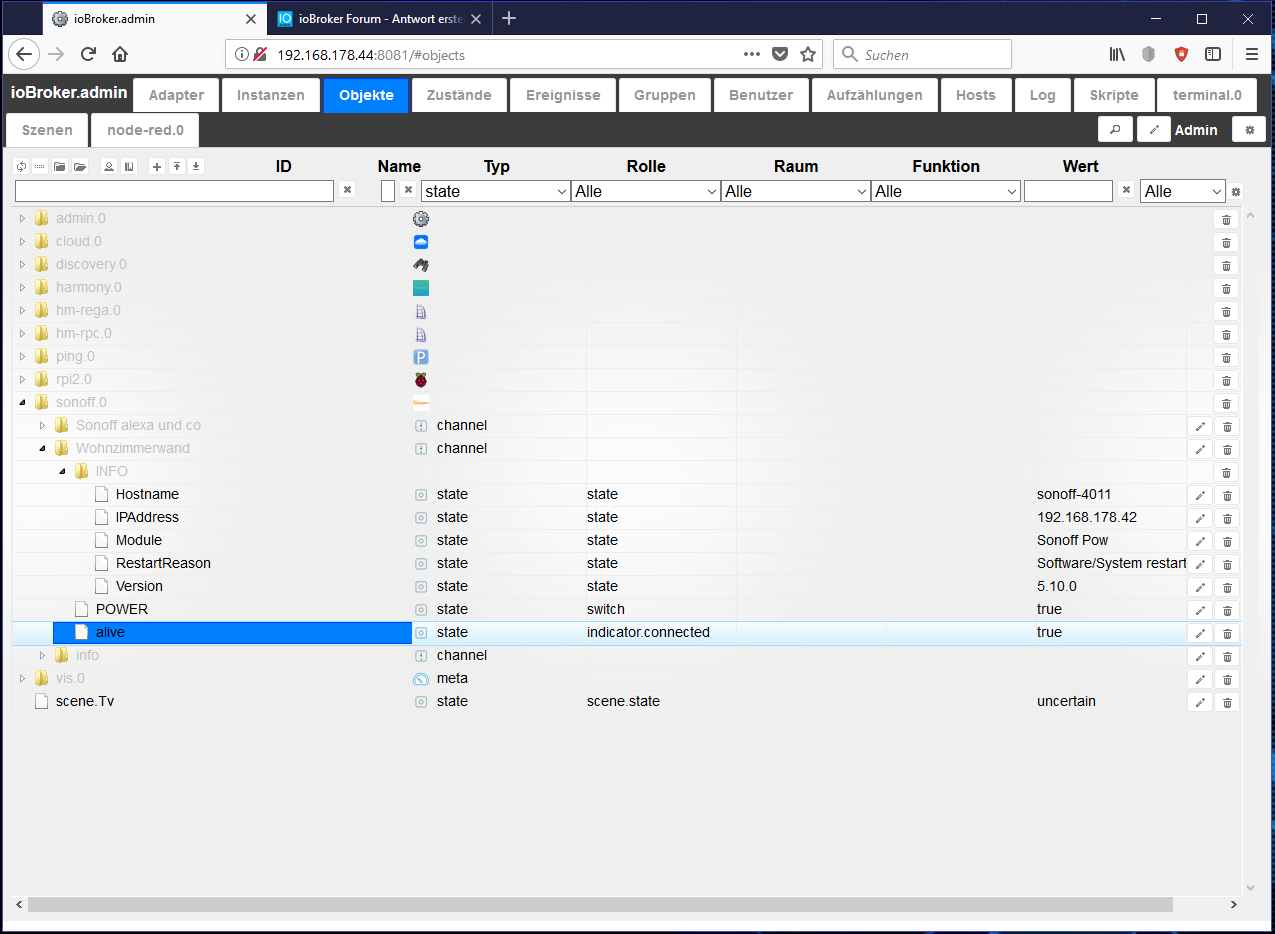Open the system settings gear next to Admin
This screenshot has height=934, width=1275.
pos(1248,130)
